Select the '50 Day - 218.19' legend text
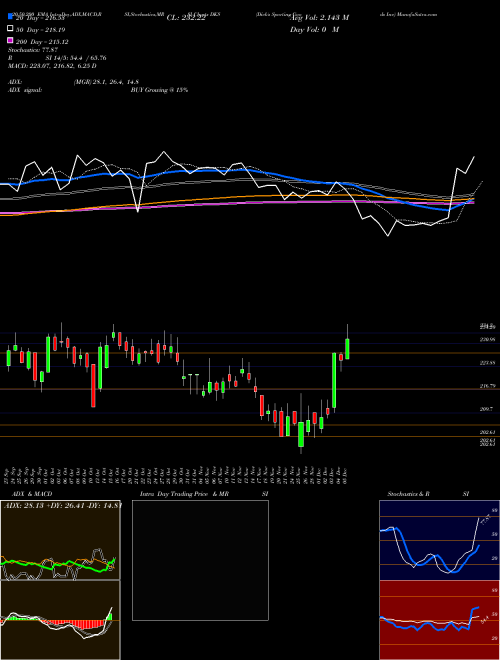 click(x=41, y=30)
